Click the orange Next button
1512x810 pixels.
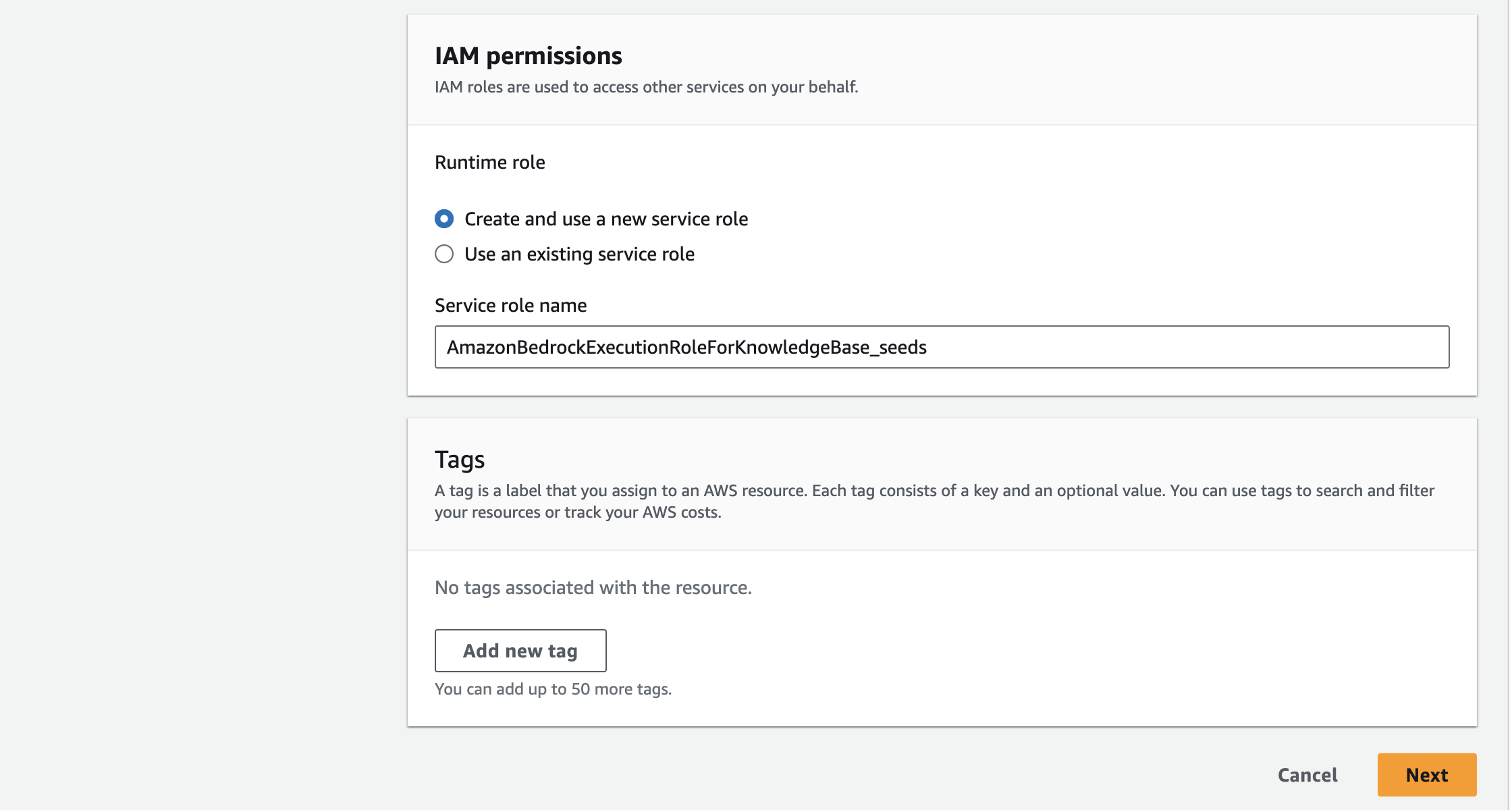click(x=1426, y=775)
